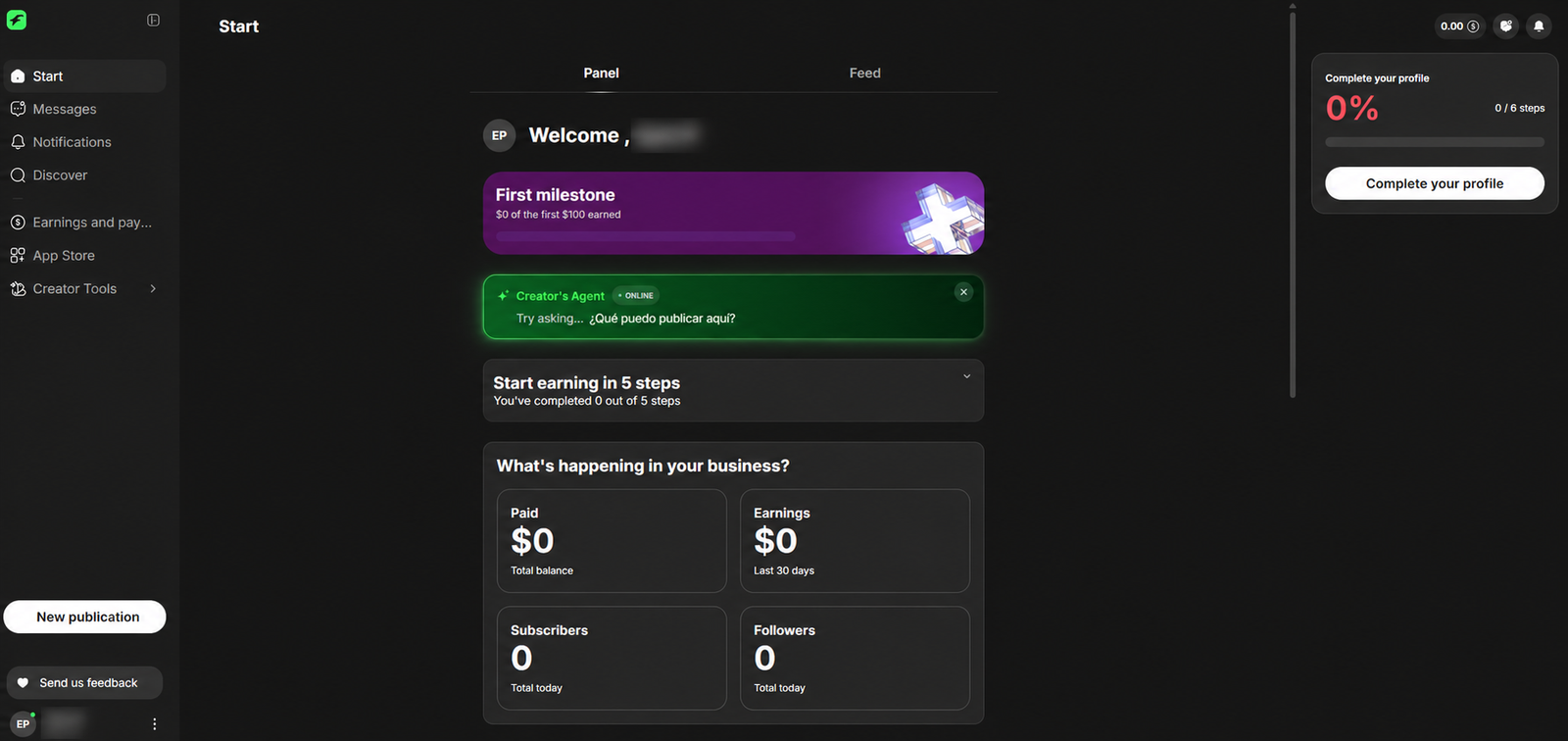Screen dimensions: 1568x741
Task: Click Send us feedback button
Action: click(x=84, y=683)
